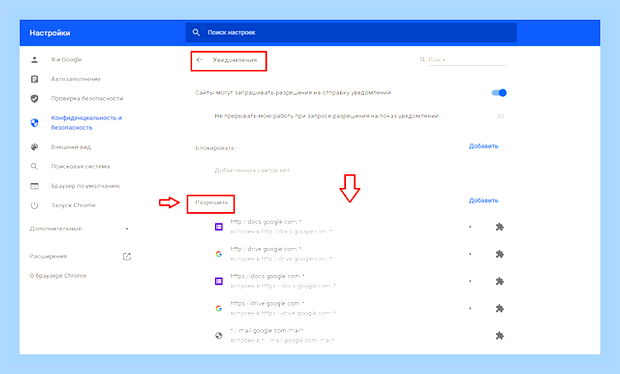
Task: Open Автозаполнение settings section
Action: click(76, 79)
